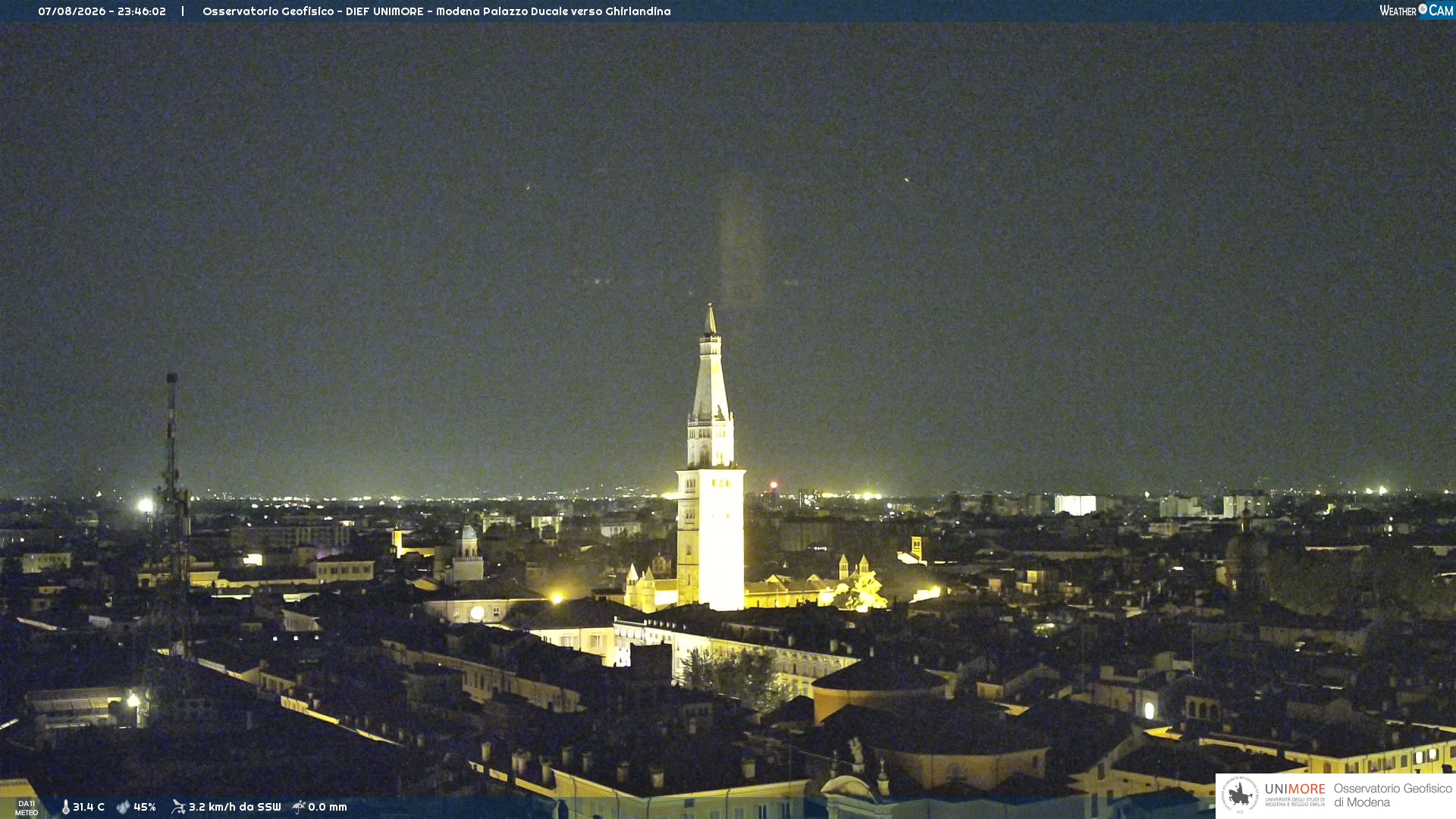This screenshot has height=819, width=1456.
Task: Click the Osservatorio Geofisico camera title text
Action: coord(436,11)
